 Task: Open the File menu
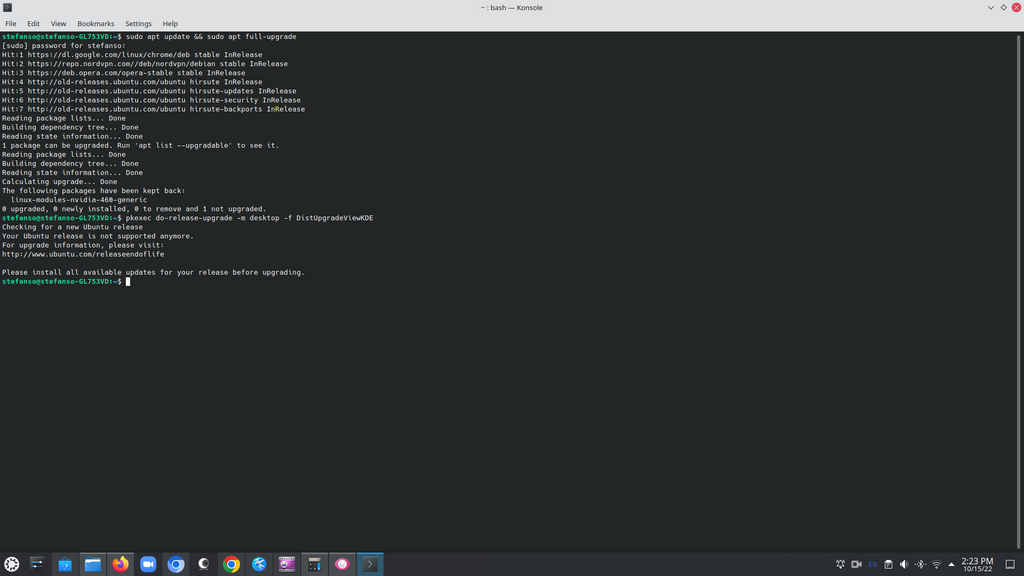[11, 23]
